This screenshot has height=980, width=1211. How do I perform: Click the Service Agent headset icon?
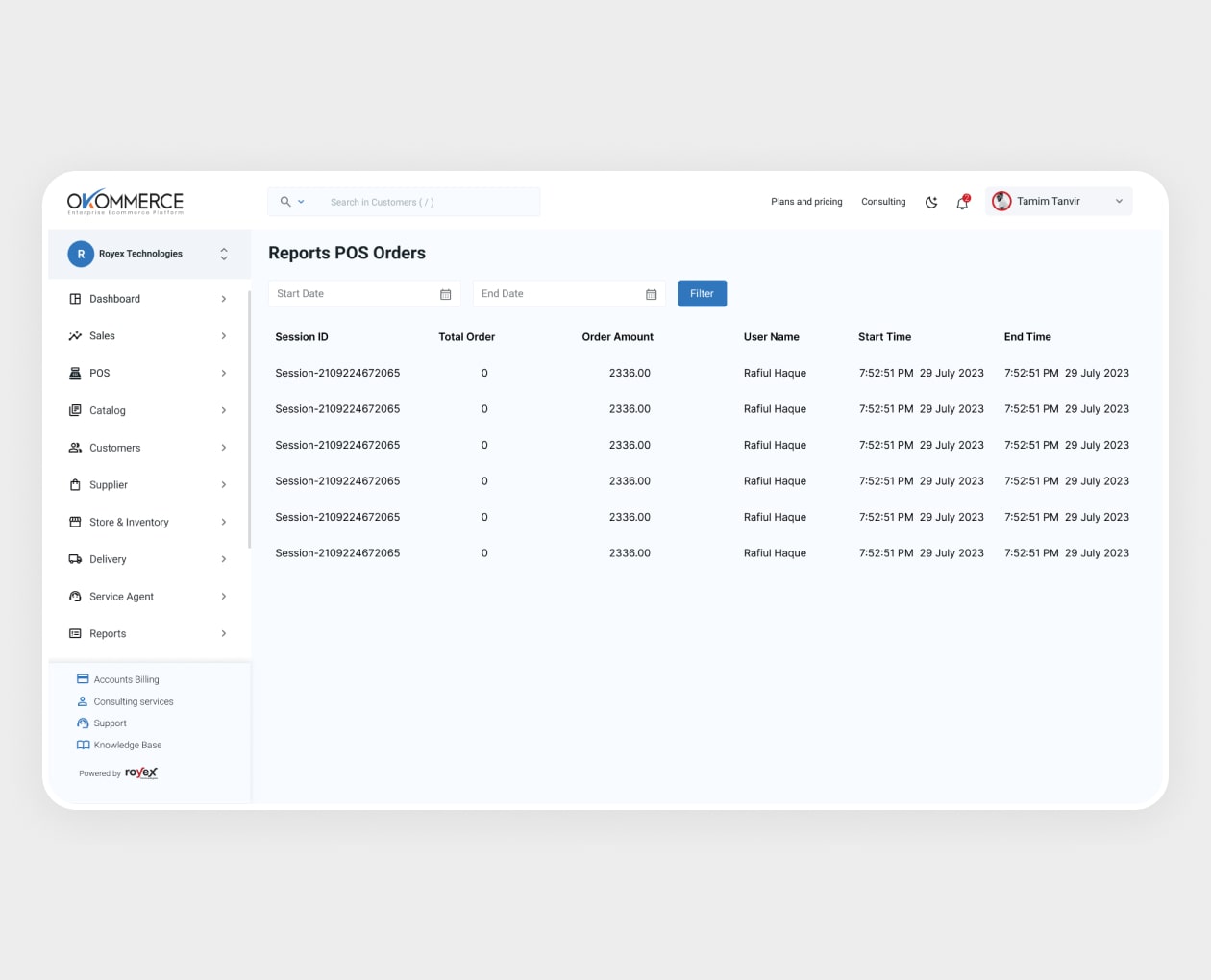click(x=75, y=597)
